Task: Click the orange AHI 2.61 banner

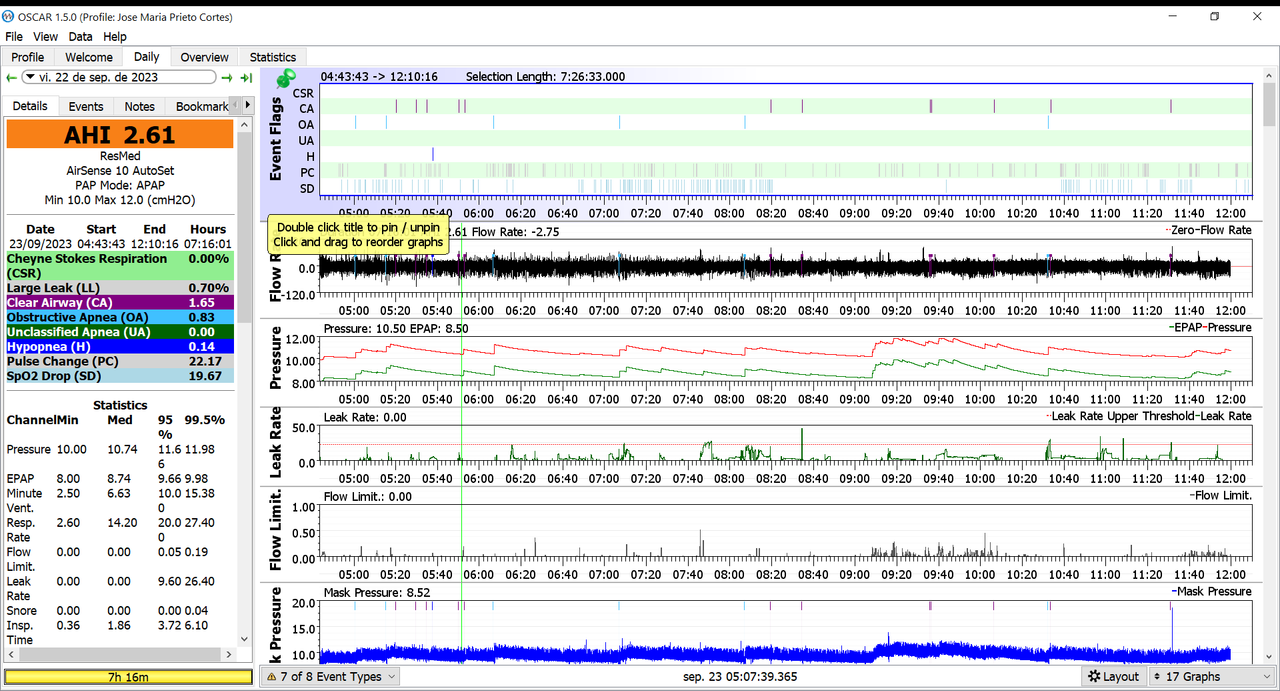Action: point(120,134)
